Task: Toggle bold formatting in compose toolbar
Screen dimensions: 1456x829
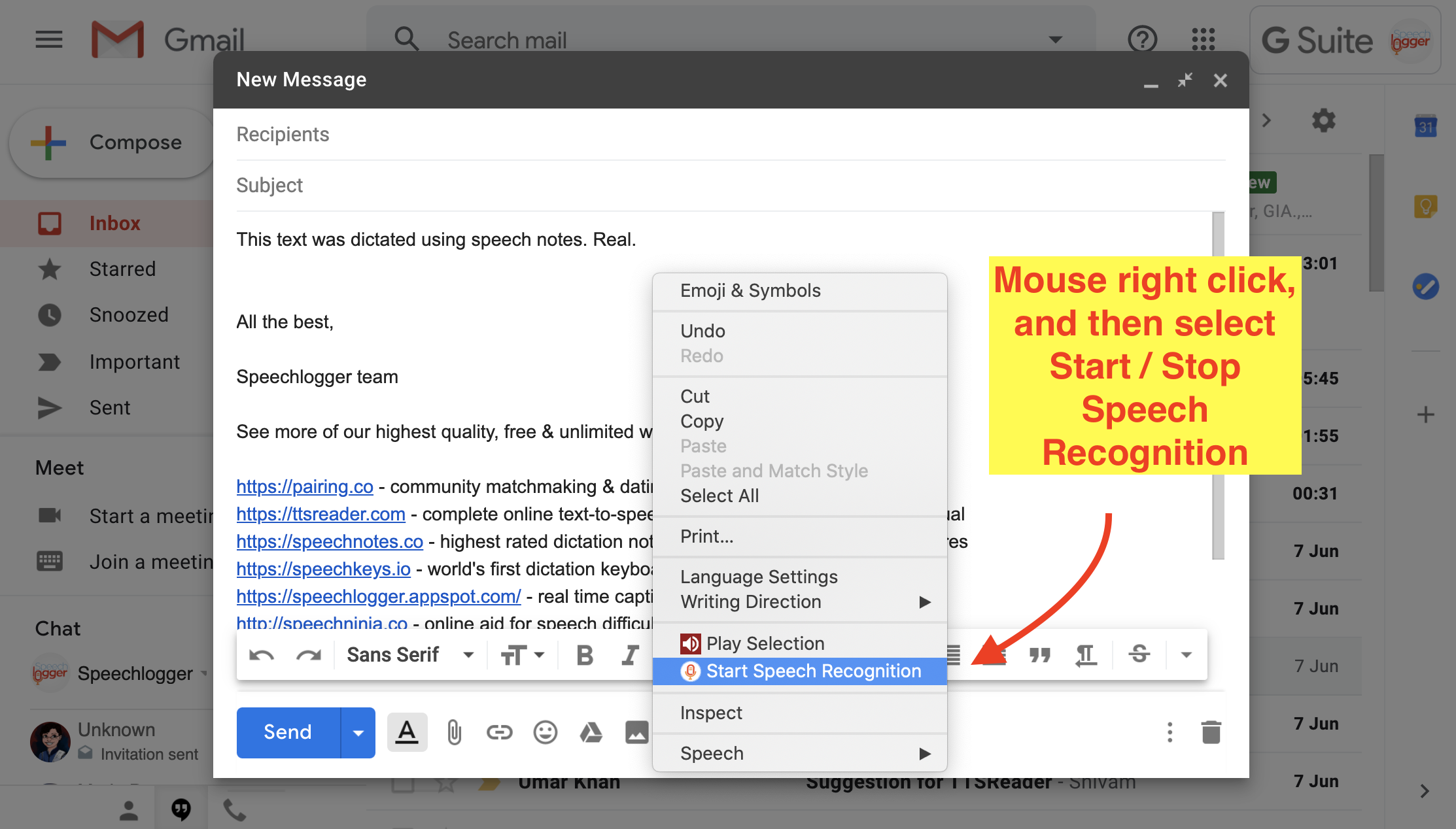Action: 585,655
